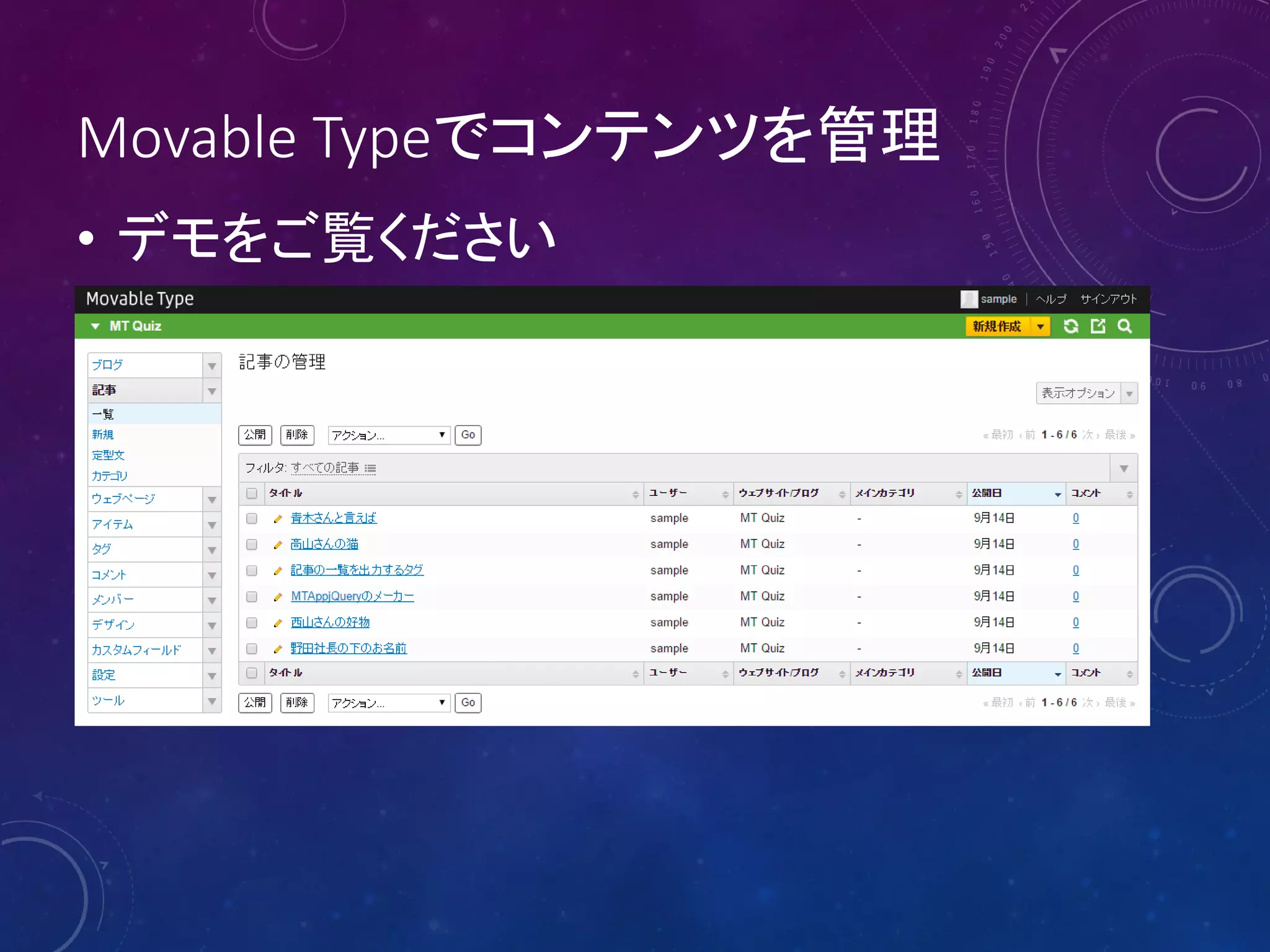Click sort arrows on top タイトル column
1270x952 pixels.
point(636,494)
